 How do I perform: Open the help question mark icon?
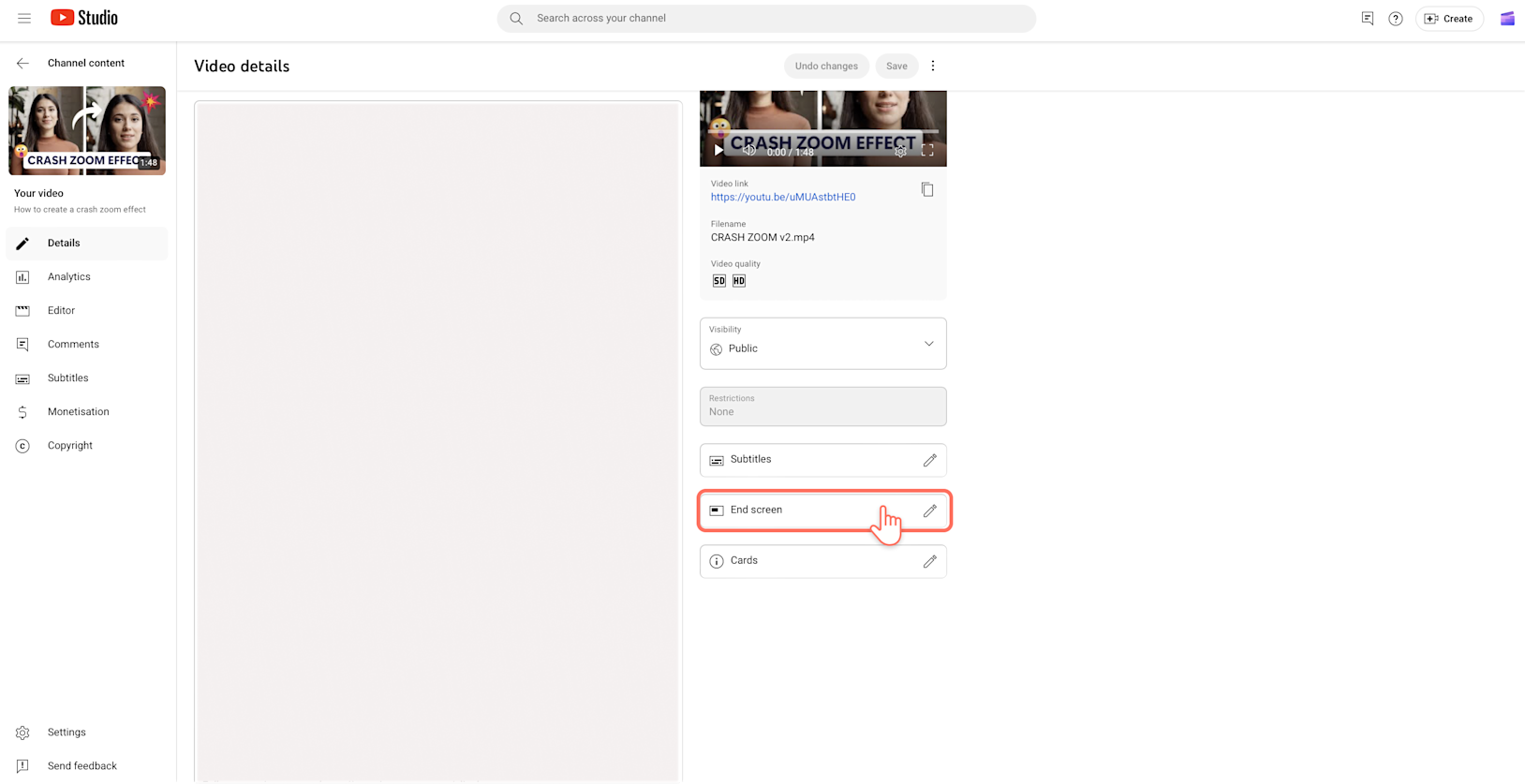pyautogui.click(x=1396, y=19)
